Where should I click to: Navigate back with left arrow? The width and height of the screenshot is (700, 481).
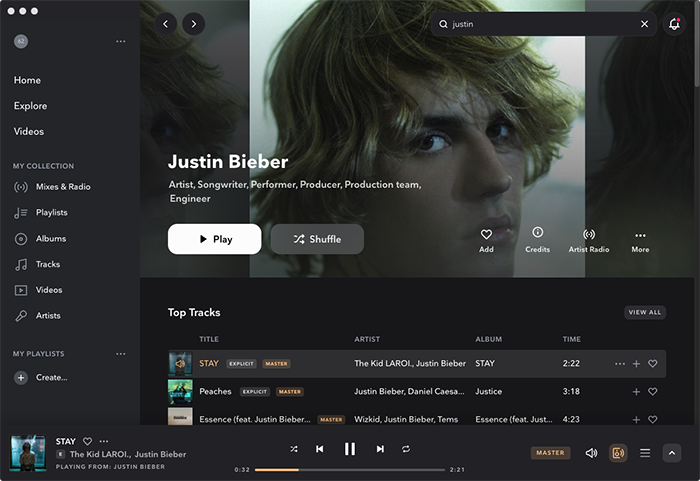click(x=164, y=23)
